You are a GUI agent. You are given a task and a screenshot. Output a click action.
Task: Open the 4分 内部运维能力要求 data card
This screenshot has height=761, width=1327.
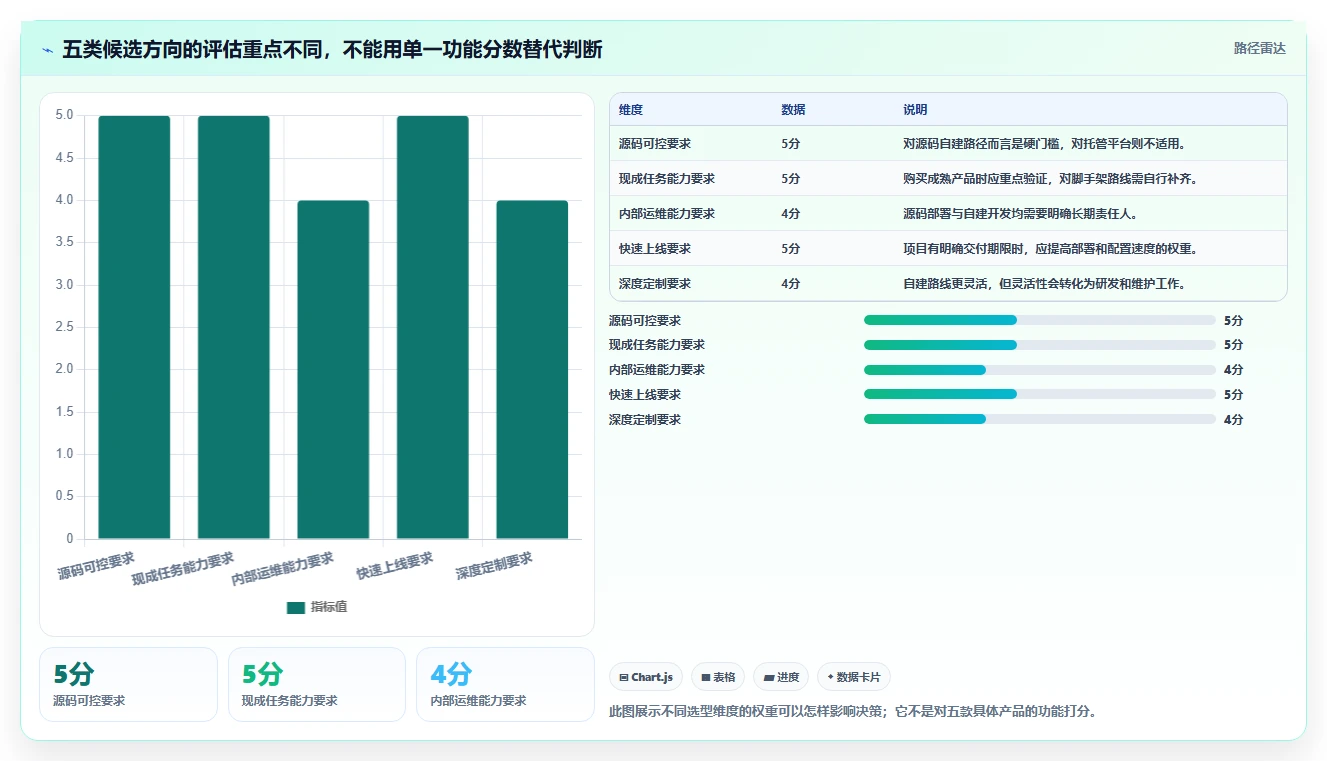[505, 684]
